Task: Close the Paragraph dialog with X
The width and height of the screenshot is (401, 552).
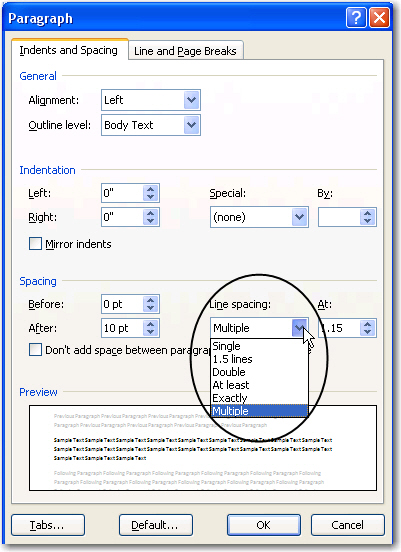Action: coord(379,17)
